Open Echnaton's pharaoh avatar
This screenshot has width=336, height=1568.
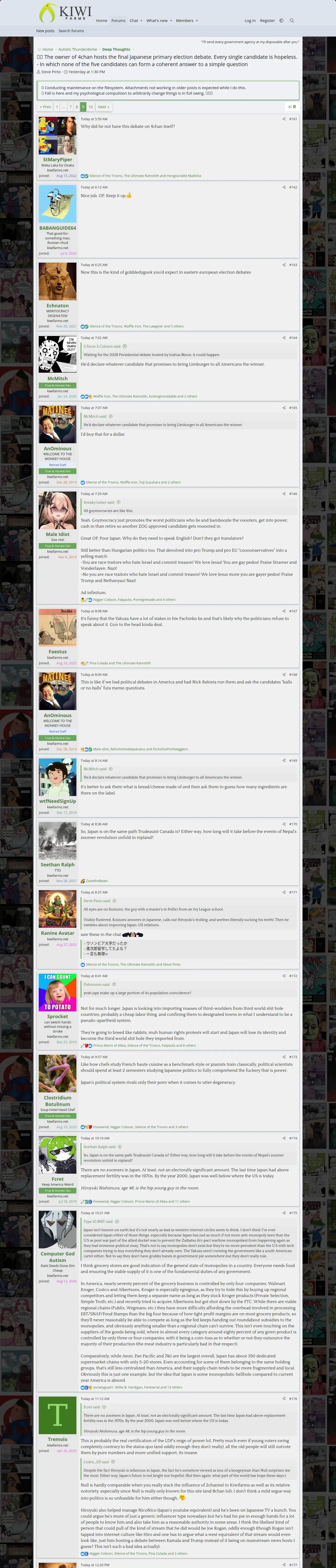57,282
